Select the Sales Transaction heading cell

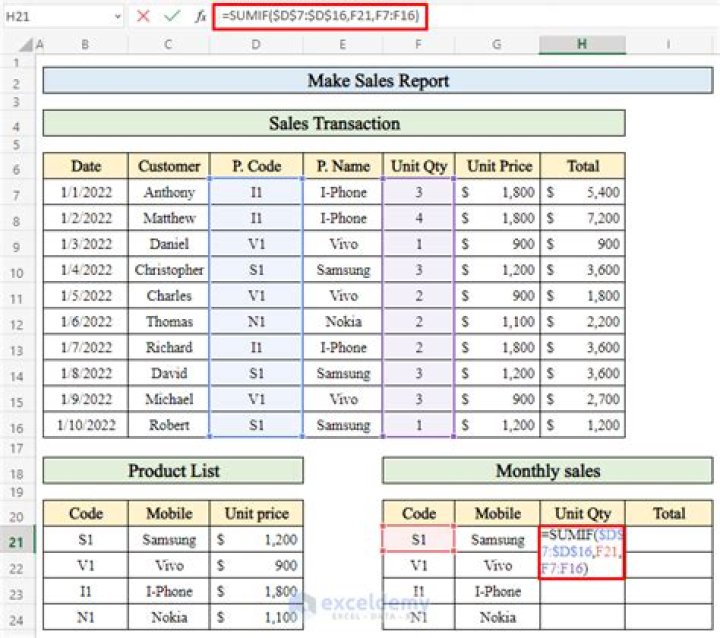pyautogui.click(x=334, y=124)
